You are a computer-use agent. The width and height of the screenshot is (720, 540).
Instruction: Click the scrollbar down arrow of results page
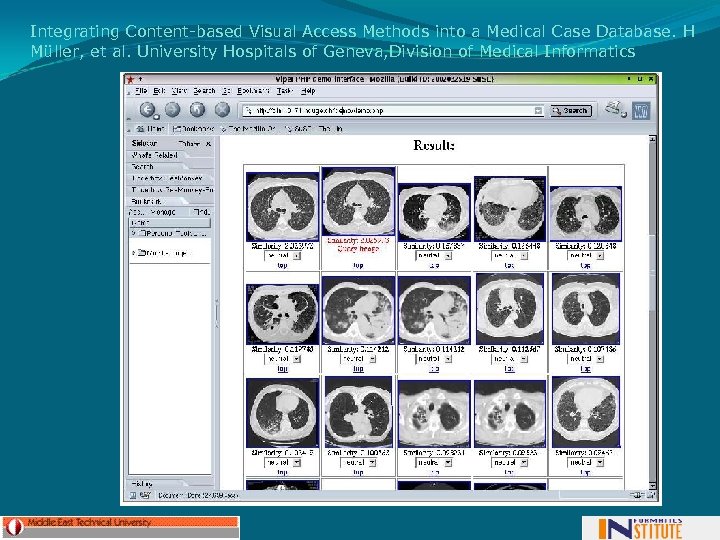coord(652,485)
